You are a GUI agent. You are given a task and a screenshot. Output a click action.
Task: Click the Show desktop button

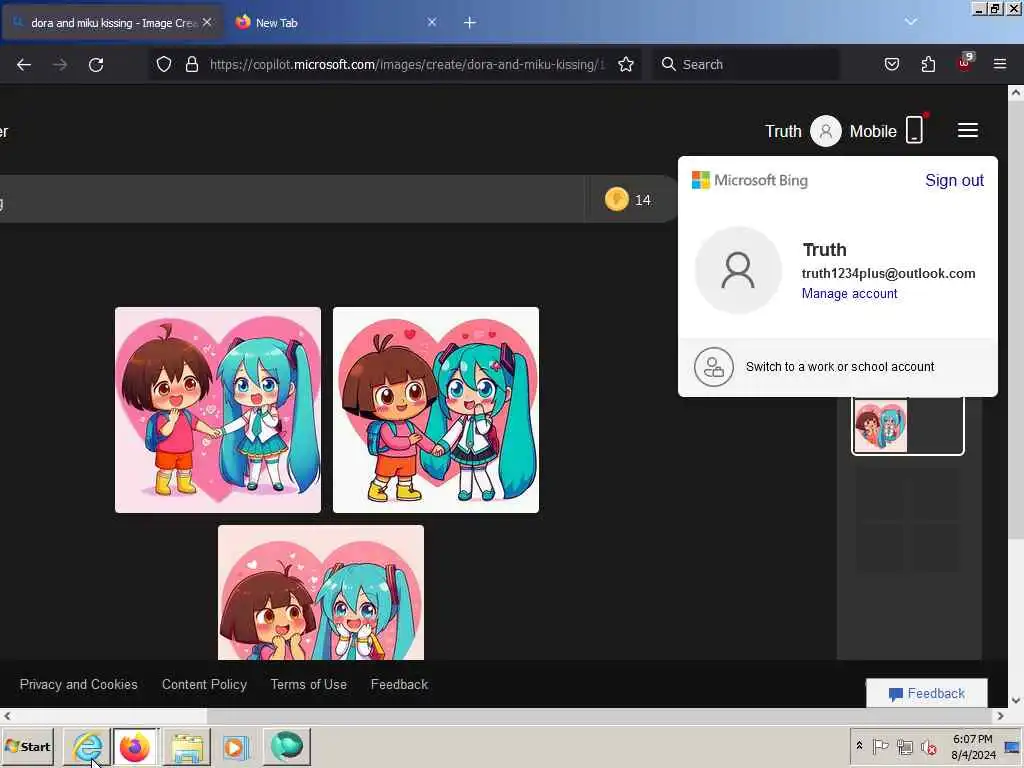pyautogui.click(x=1013, y=746)
